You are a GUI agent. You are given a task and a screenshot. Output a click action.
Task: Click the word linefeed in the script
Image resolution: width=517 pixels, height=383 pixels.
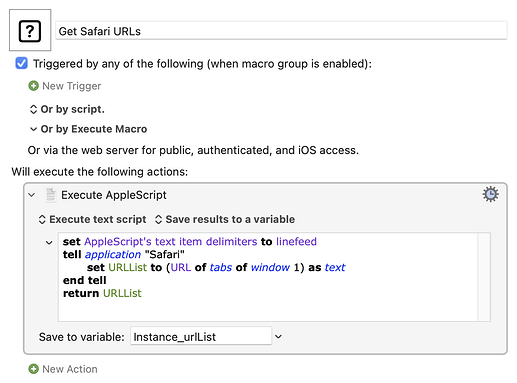[x=296, y=241]
